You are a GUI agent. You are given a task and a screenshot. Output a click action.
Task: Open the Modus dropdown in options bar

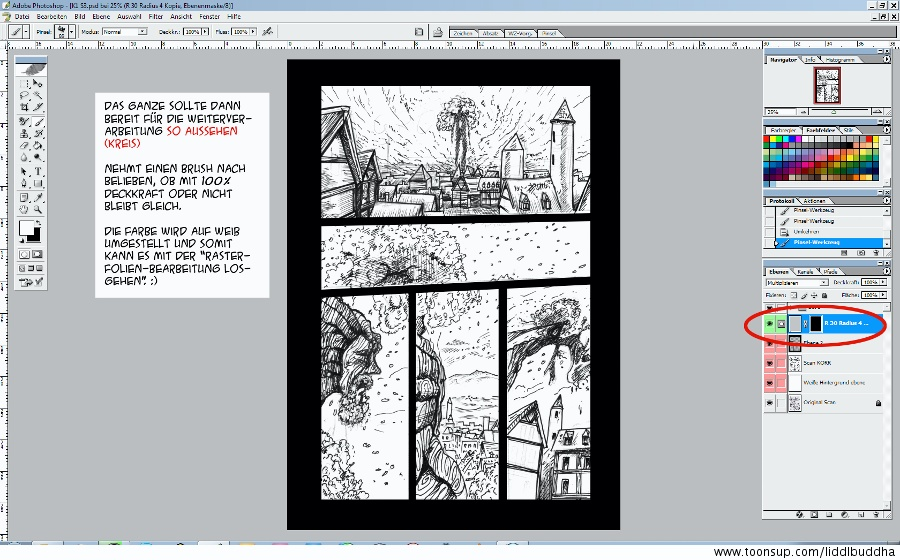(x=125, y=32)
